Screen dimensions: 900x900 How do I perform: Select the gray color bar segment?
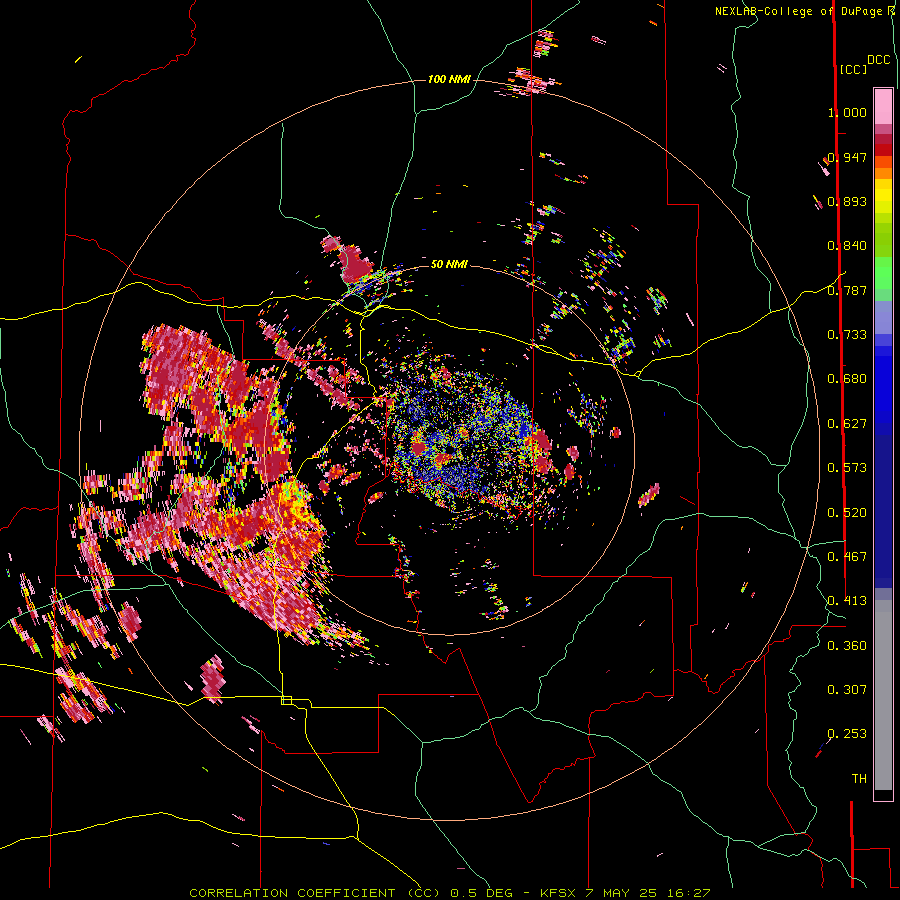tap(883, 695)
